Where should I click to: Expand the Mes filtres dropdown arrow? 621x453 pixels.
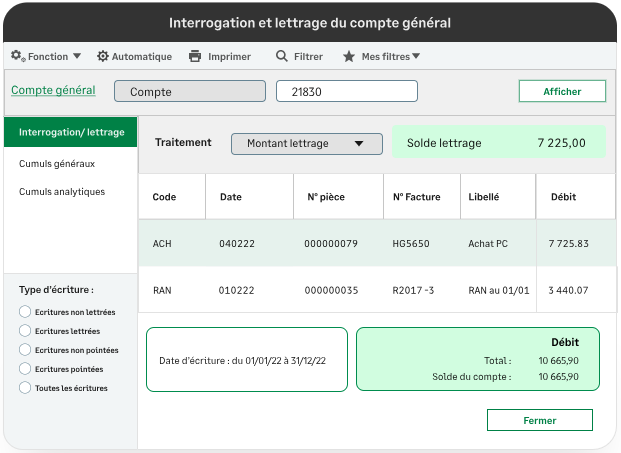point(416,57)
